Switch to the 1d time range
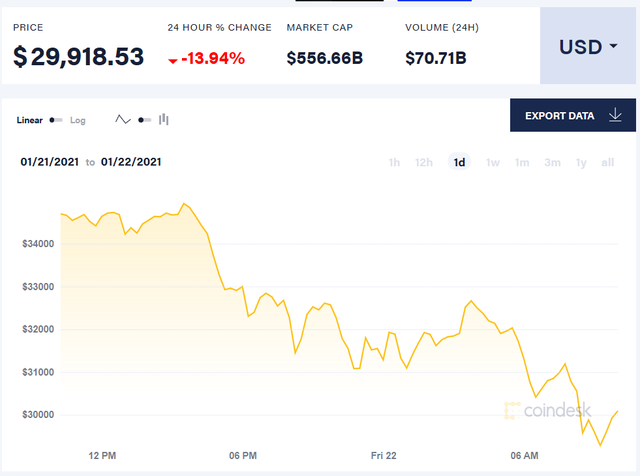Screen dimensions: 640x476 pyautogui.click(x=459, y=162)
